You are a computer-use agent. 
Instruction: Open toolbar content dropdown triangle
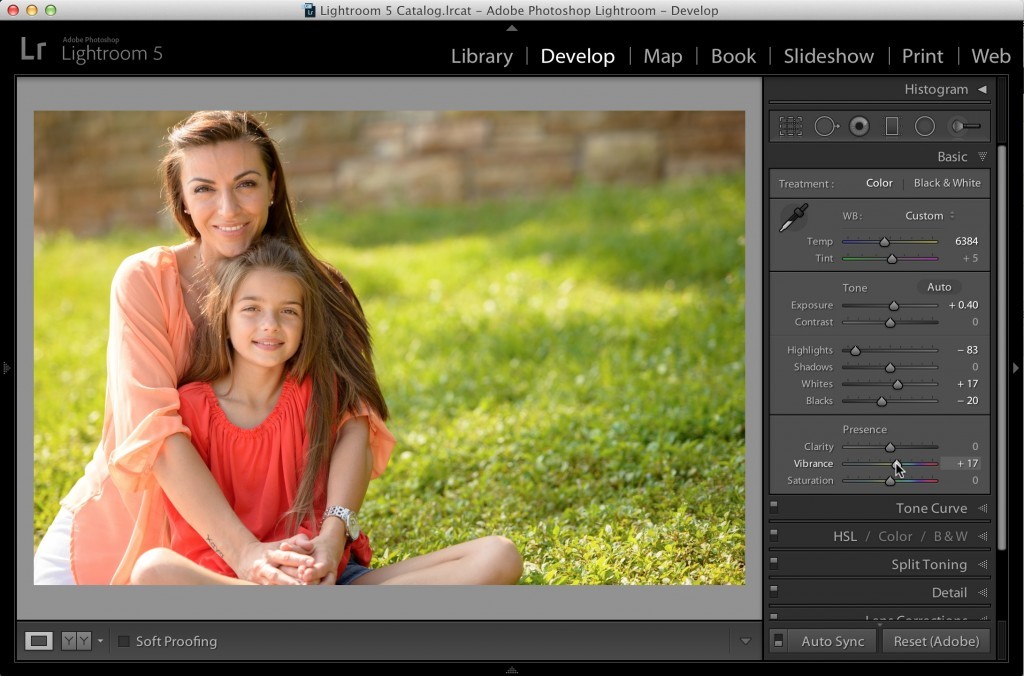(x=745, y=641)
